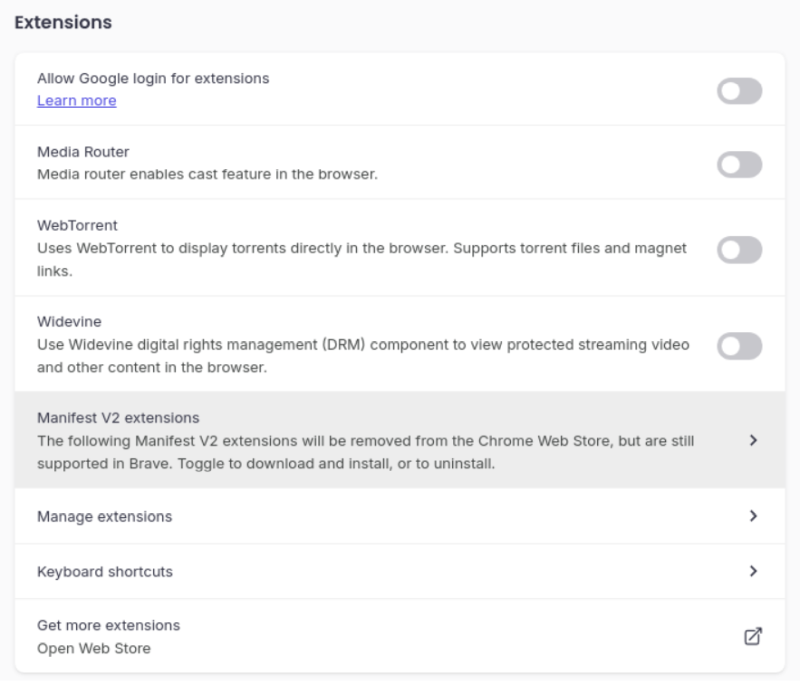Enable Allow Google login for extensions toggle
Image resolution: width=800 pixels, height=686 pixels.
point(739,92)
